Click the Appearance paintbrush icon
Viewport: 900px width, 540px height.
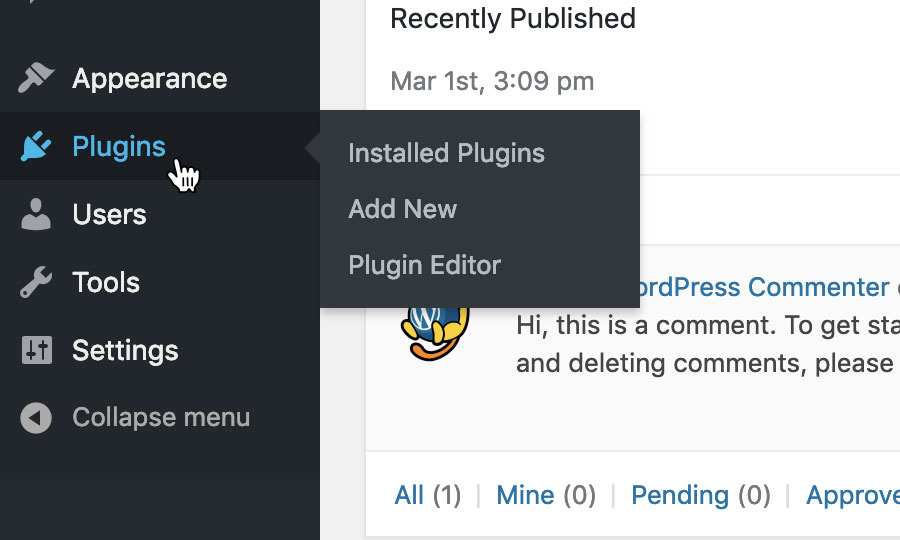pyautogui.click(x=36, y=79)
